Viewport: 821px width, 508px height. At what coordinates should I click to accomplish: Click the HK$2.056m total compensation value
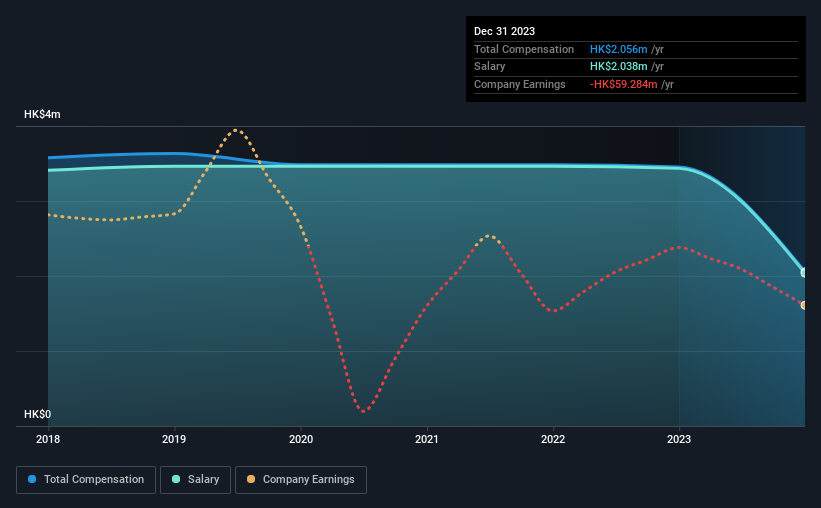coord(618,49)
